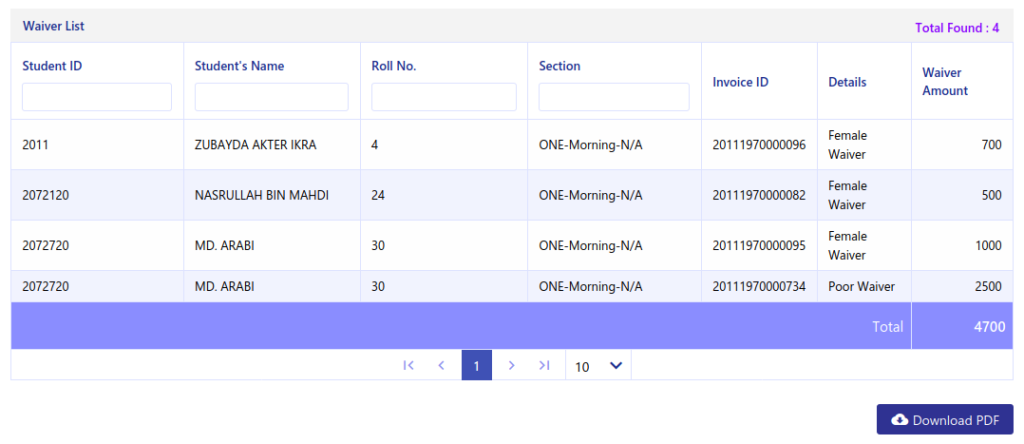The width and height of the screenshot is (1024, 444).
Task: Select the Poor Waiver row
Action: click(511, 286)
